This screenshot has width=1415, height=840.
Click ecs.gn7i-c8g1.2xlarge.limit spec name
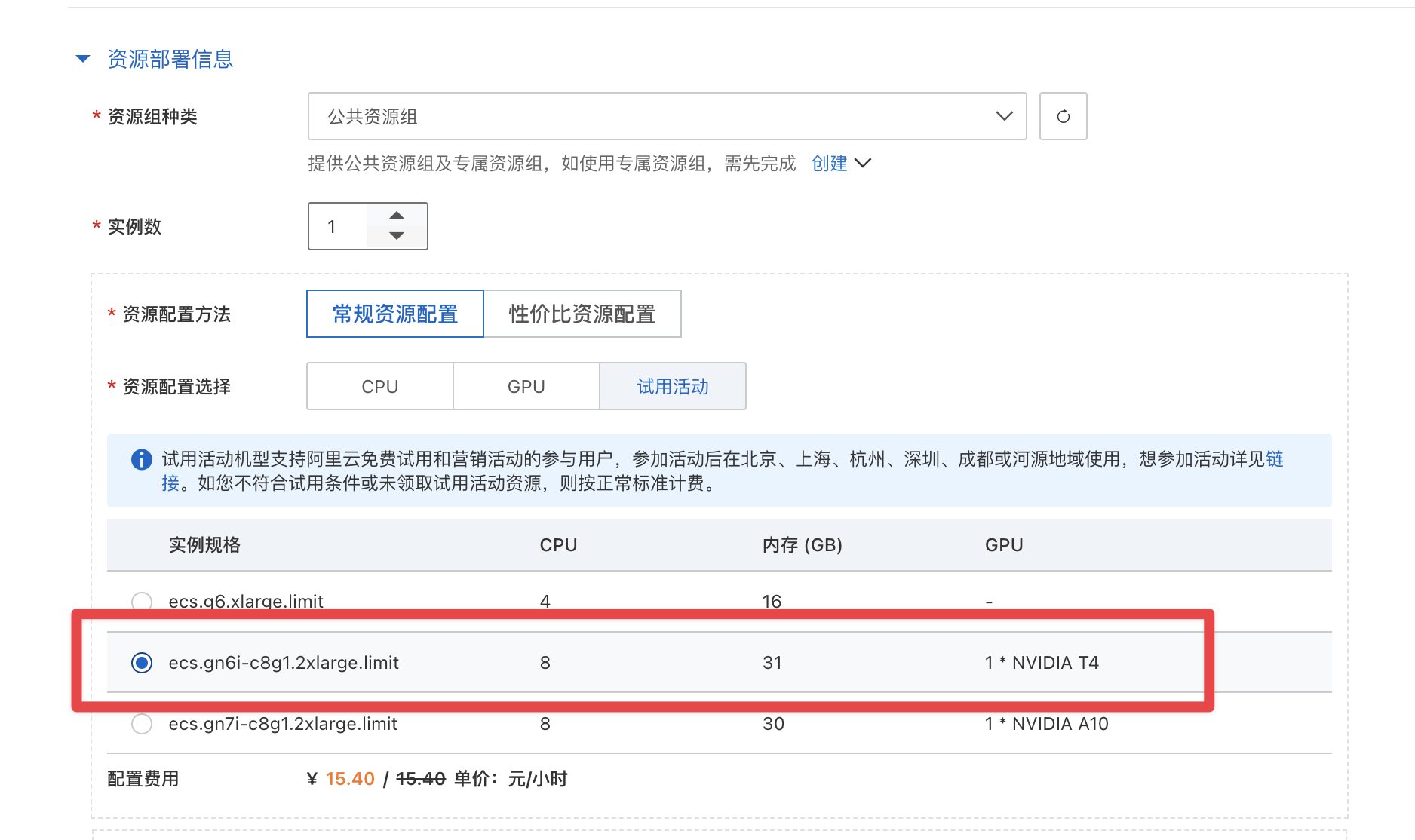tap(283, 724)
